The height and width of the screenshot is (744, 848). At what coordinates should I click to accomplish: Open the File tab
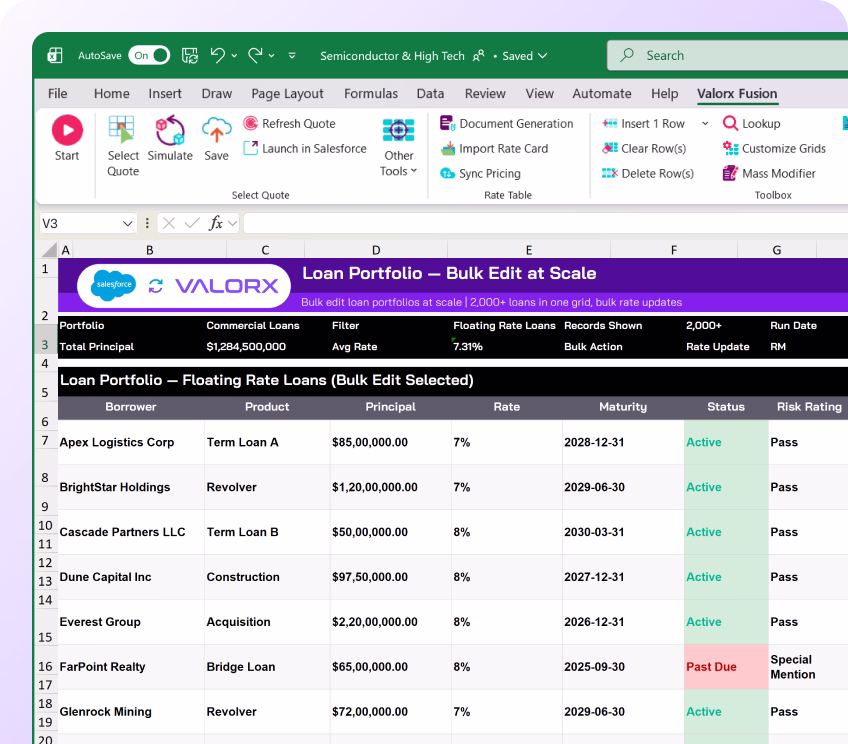(57, 94)
